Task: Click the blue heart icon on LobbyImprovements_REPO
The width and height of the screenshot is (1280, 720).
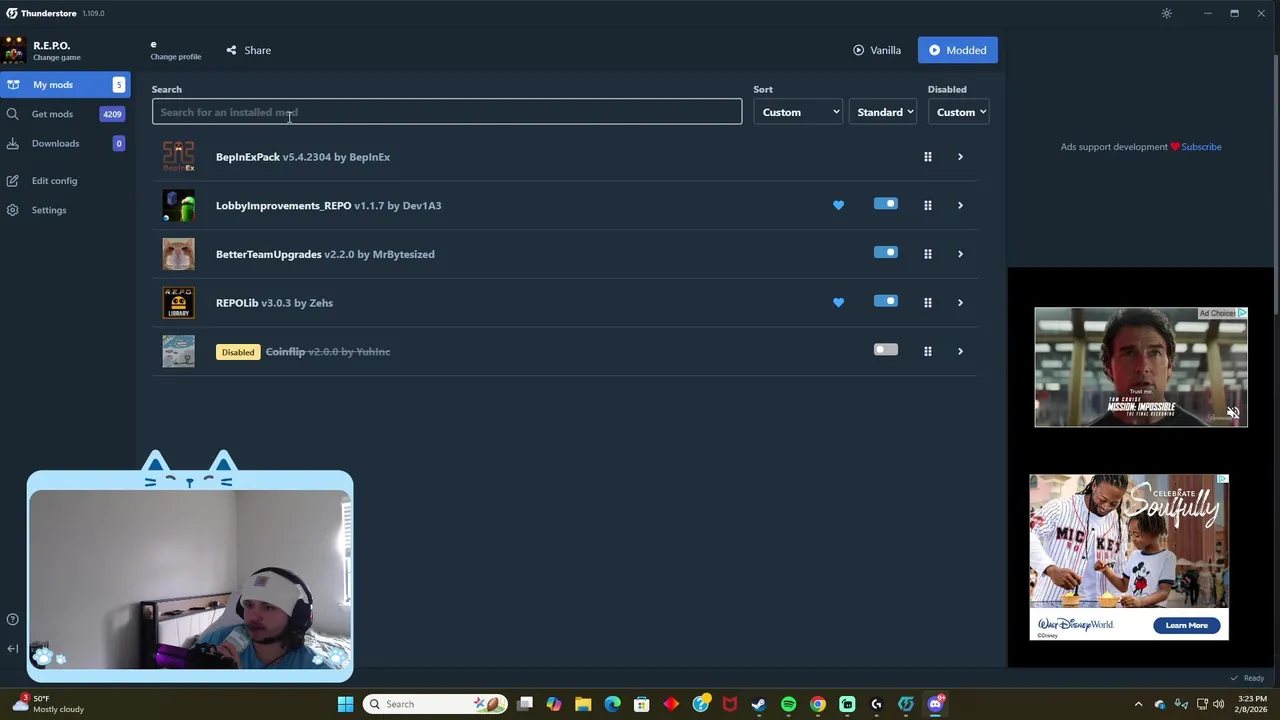Action: [838, 205]
